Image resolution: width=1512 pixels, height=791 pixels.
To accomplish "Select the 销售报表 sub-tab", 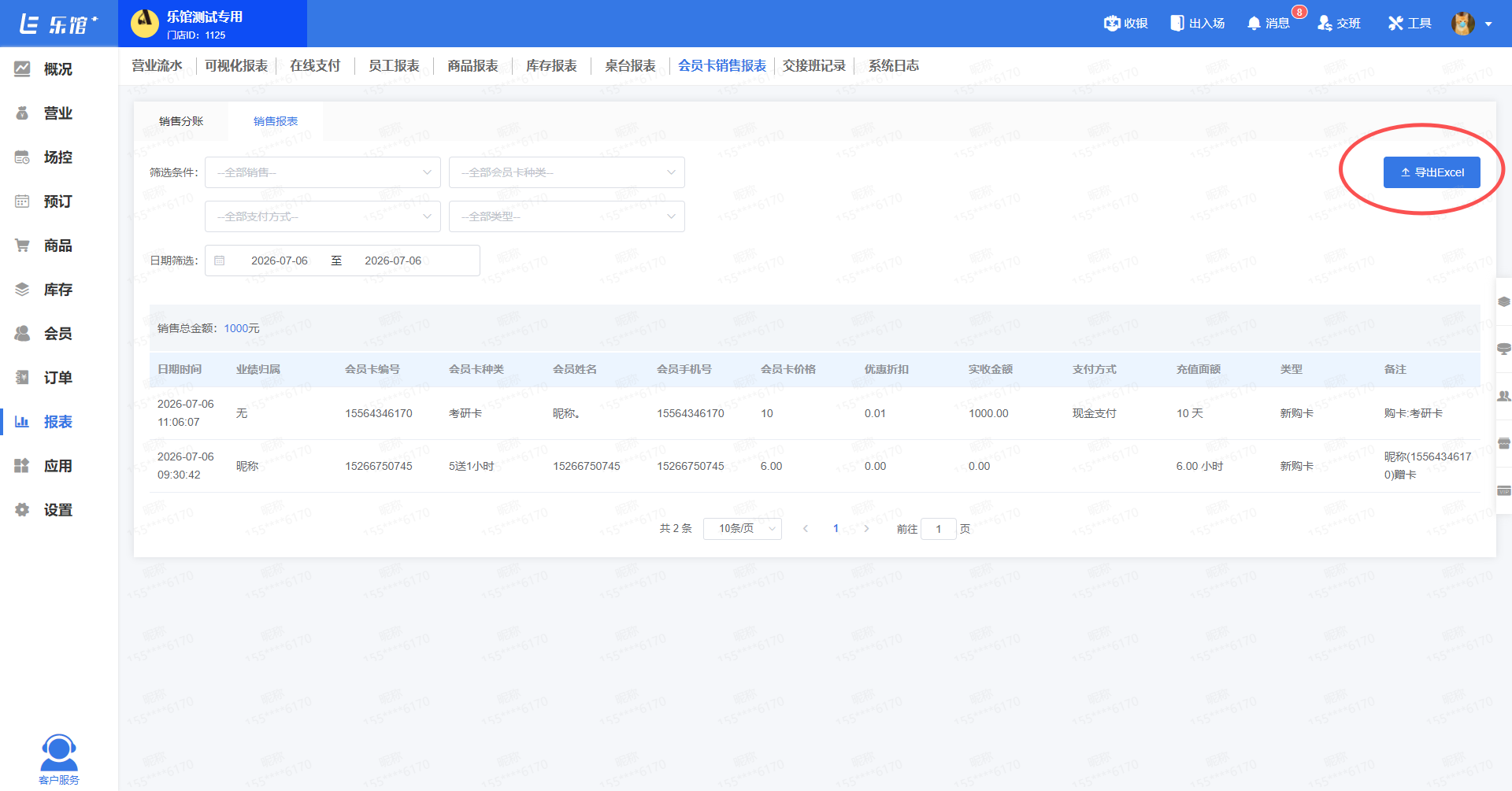I will coord(276,121).
